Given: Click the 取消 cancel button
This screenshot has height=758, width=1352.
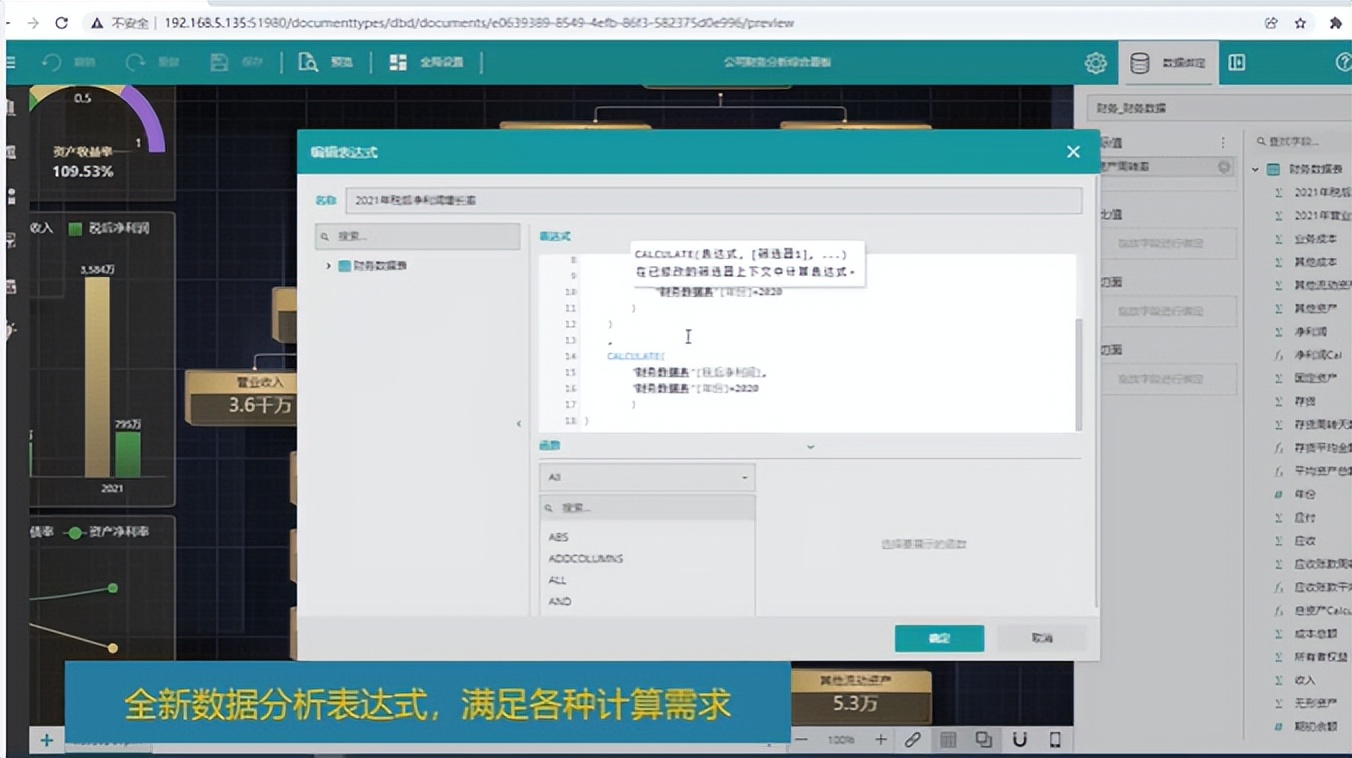Looking at the screenshot, I should [1040, 637].
